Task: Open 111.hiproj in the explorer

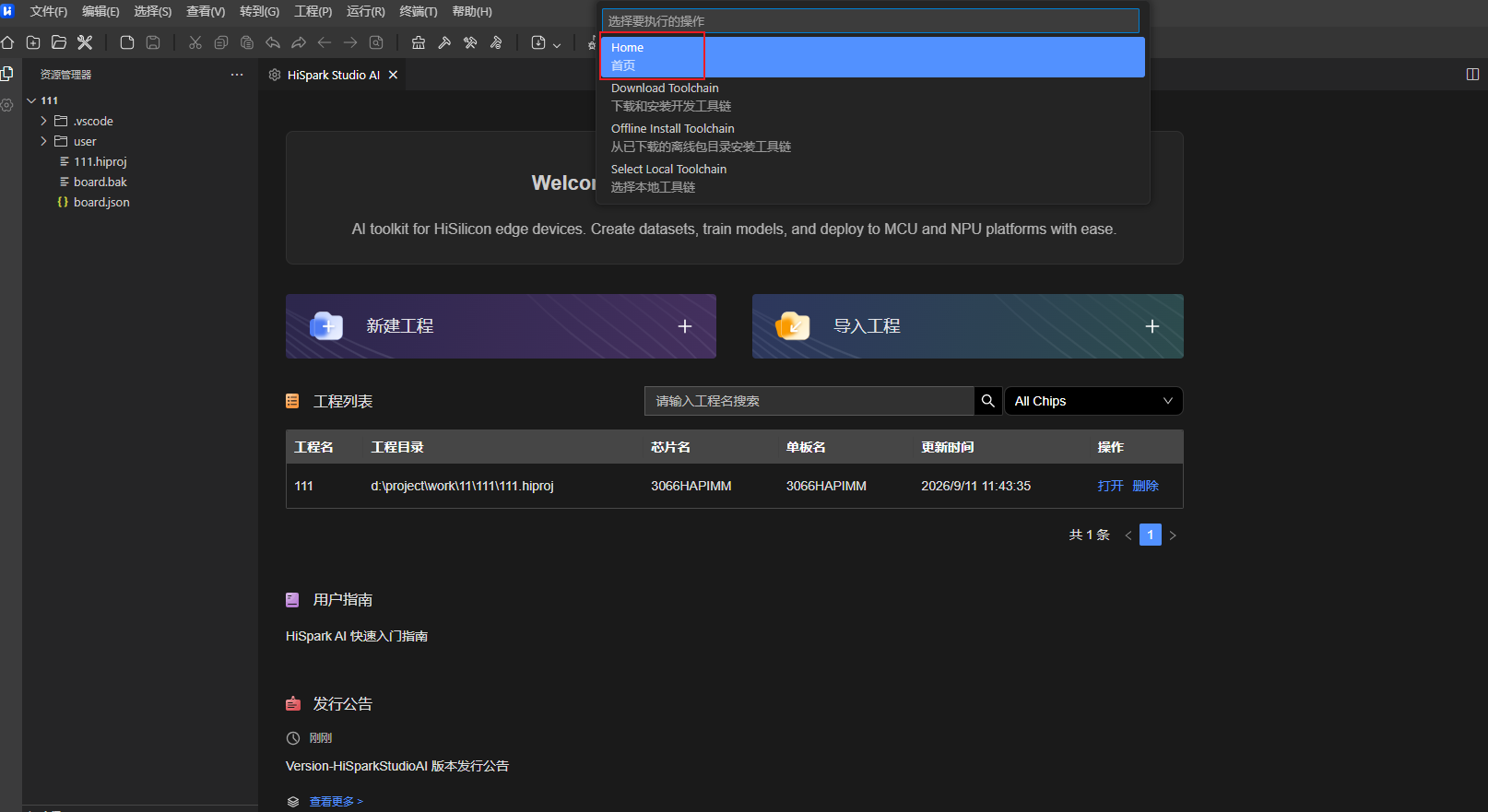Action: tap(100, 161)
